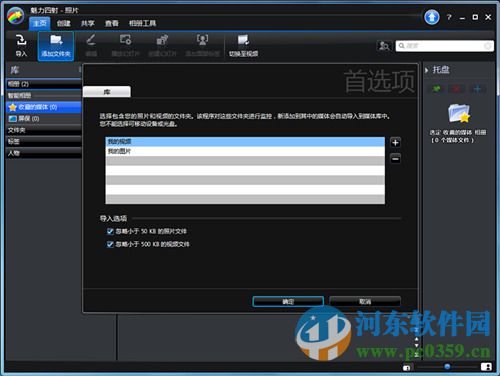This screenshot has width=500, height=376.
Task: Click the small thumbnail size icon at bottom
Action: pyautogui.click(x=407, y=368)
